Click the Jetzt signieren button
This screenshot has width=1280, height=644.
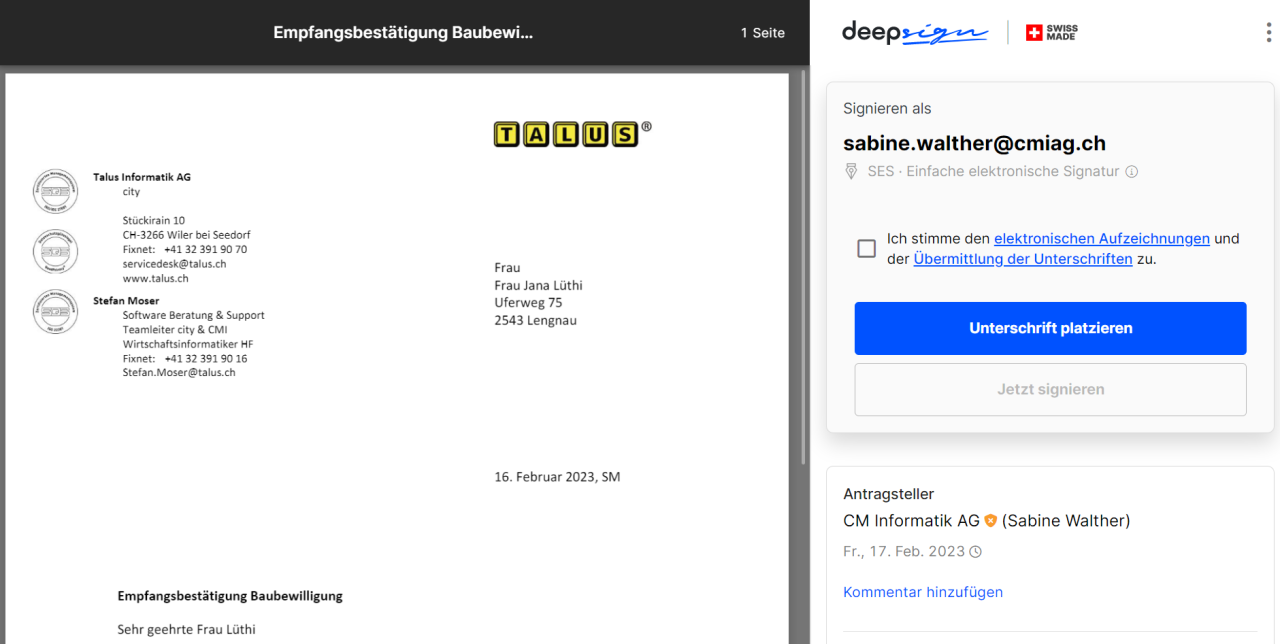1050,389
